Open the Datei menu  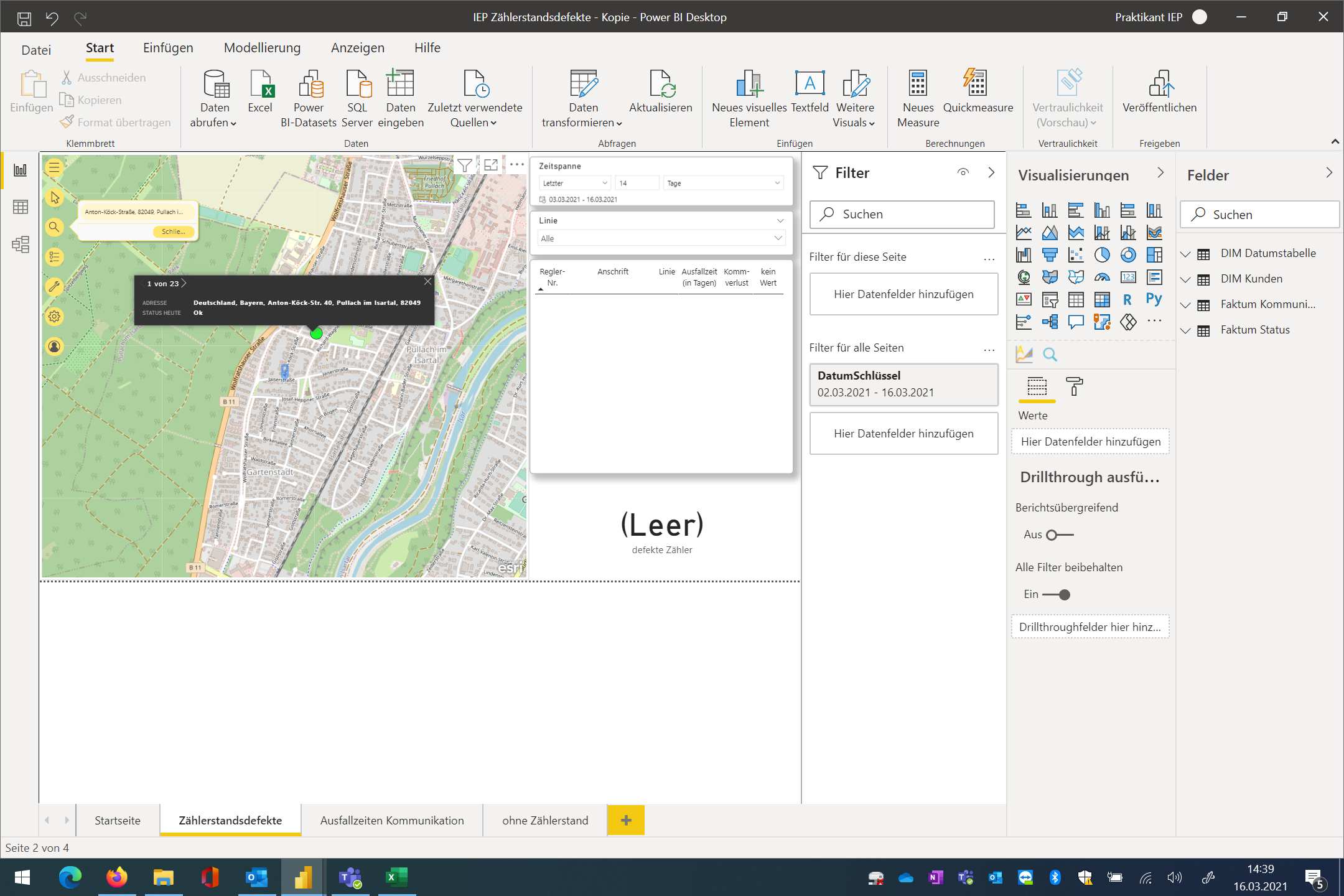tap(36, 50)
